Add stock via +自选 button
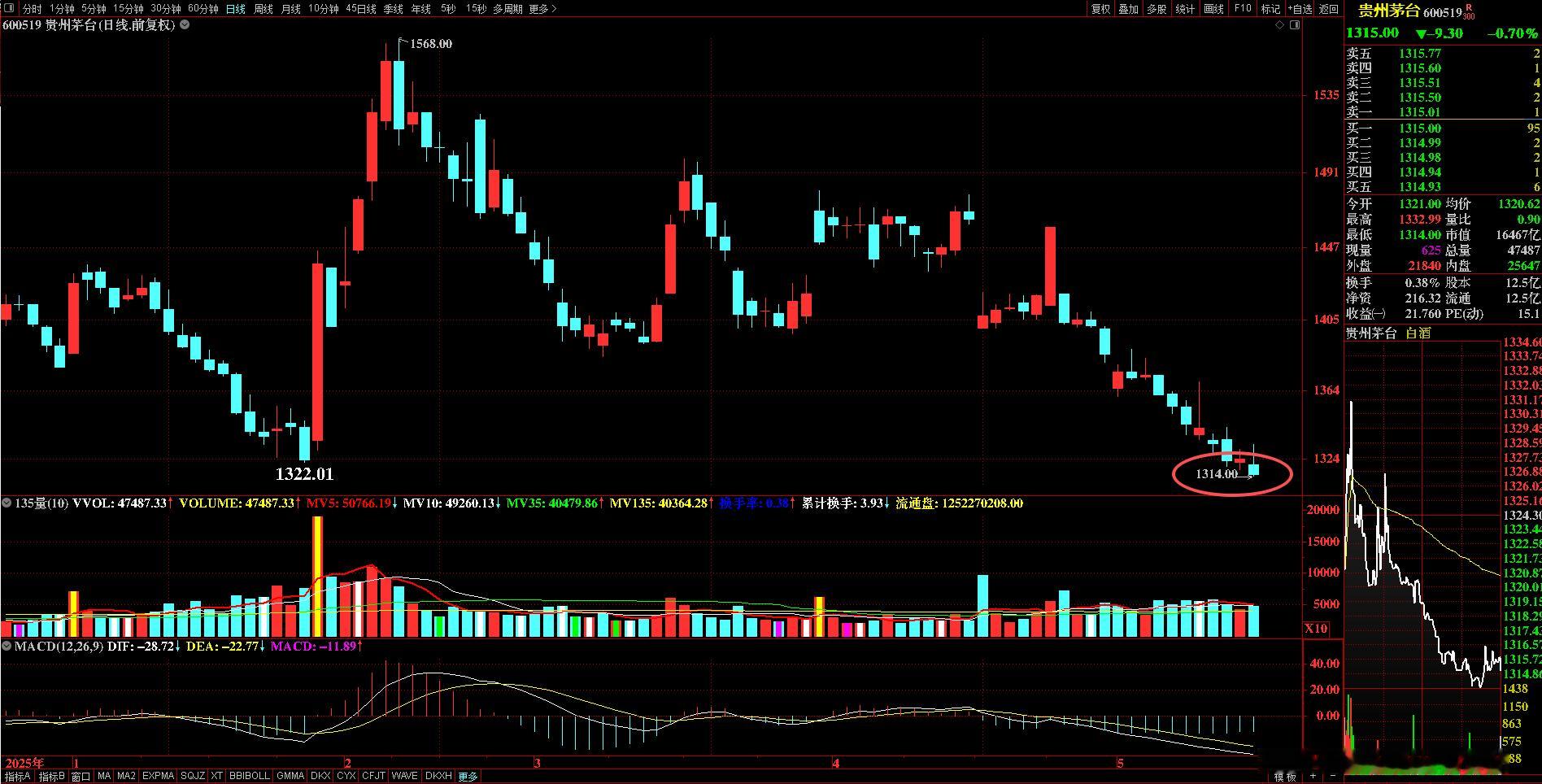The image size is (1542, 784). point(1299,9)
